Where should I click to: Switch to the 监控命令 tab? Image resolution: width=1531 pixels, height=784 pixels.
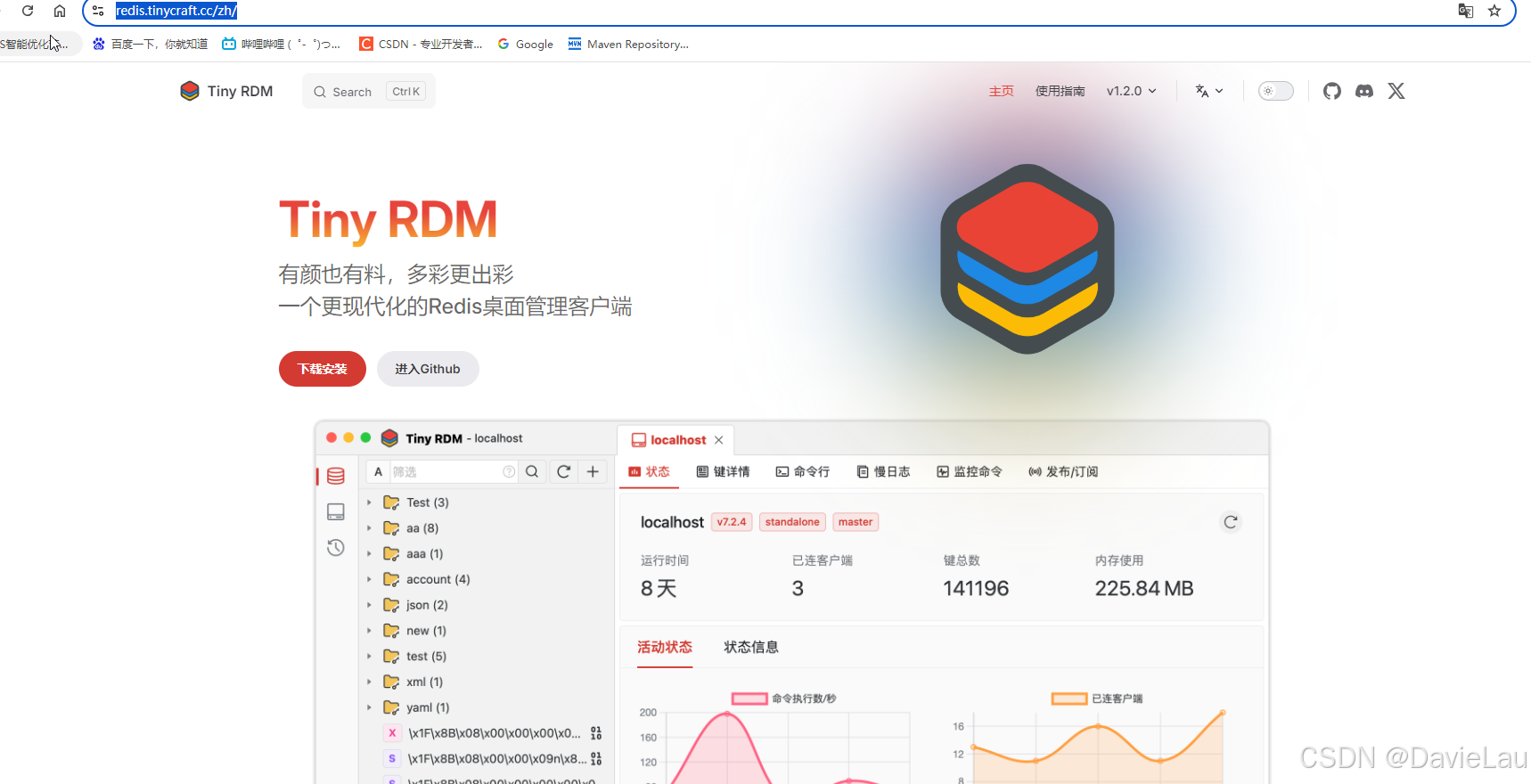[969, 472]
